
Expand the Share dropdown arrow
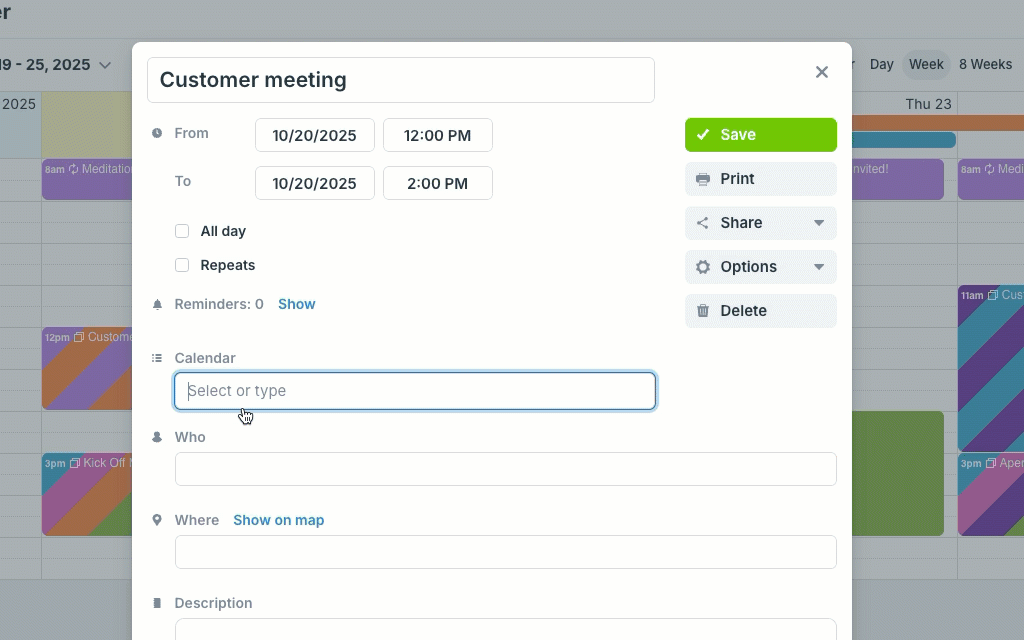click(x=819, y=223)
